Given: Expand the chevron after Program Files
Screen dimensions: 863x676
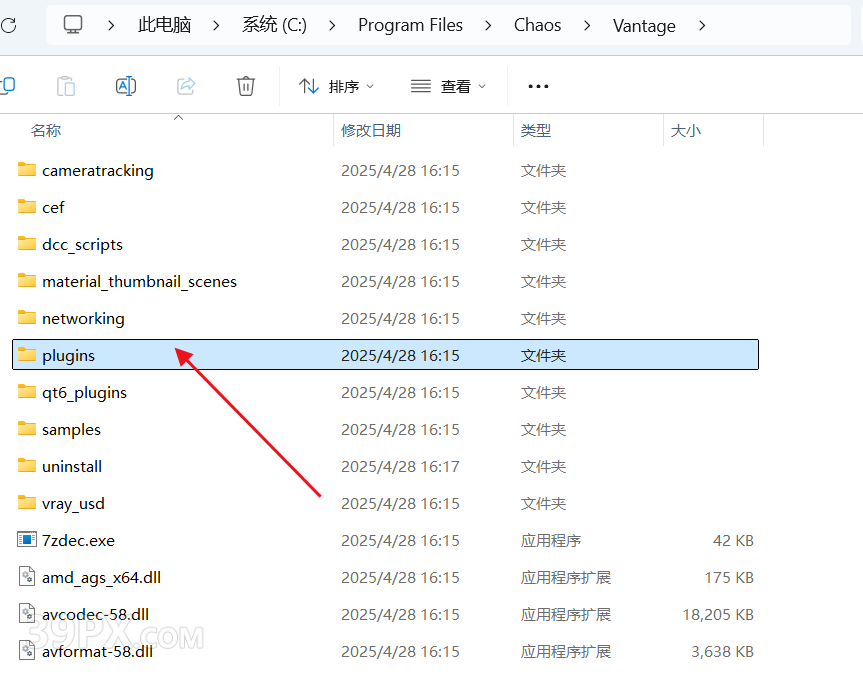Looking at the screenshot, I should click(488, 25).
